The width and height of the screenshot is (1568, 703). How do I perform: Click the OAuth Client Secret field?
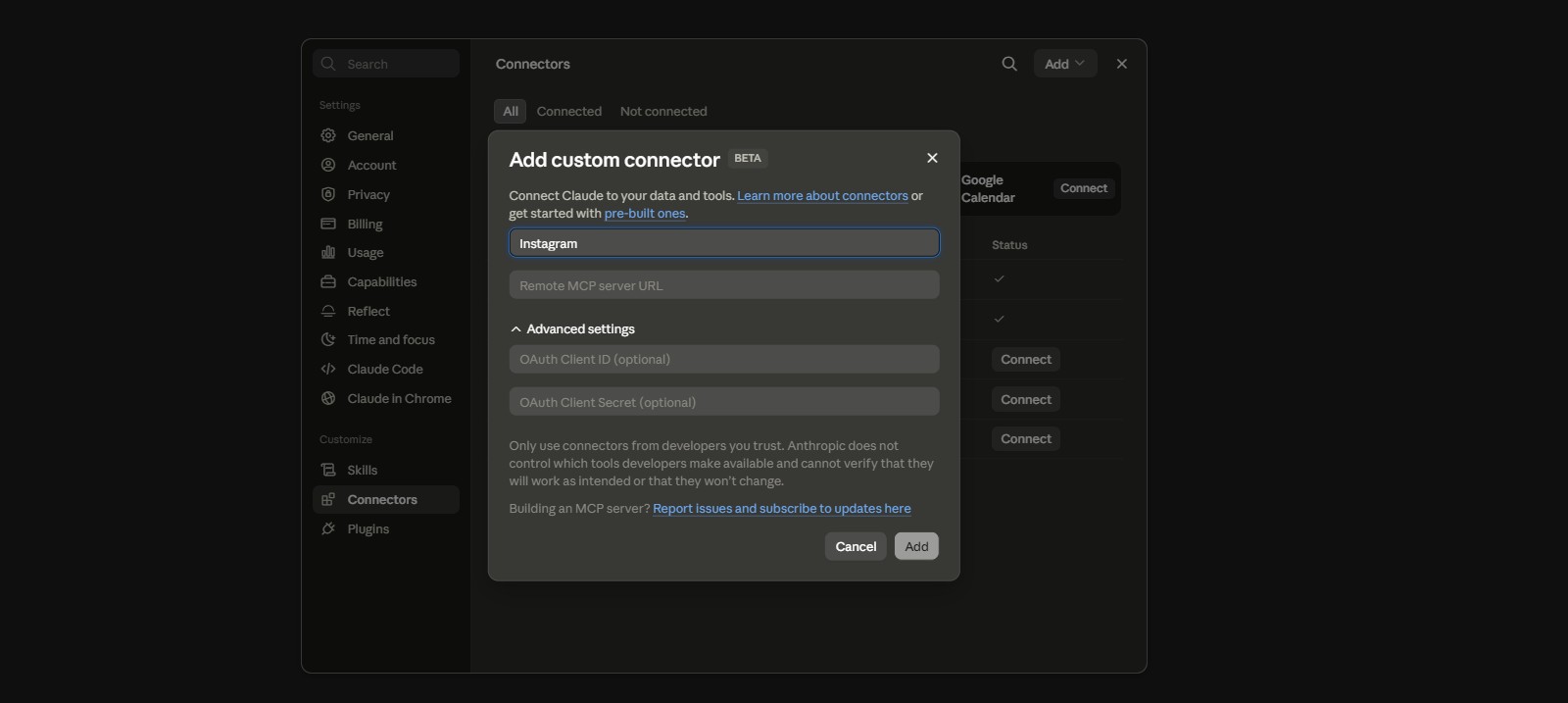[x=724, y=402]
